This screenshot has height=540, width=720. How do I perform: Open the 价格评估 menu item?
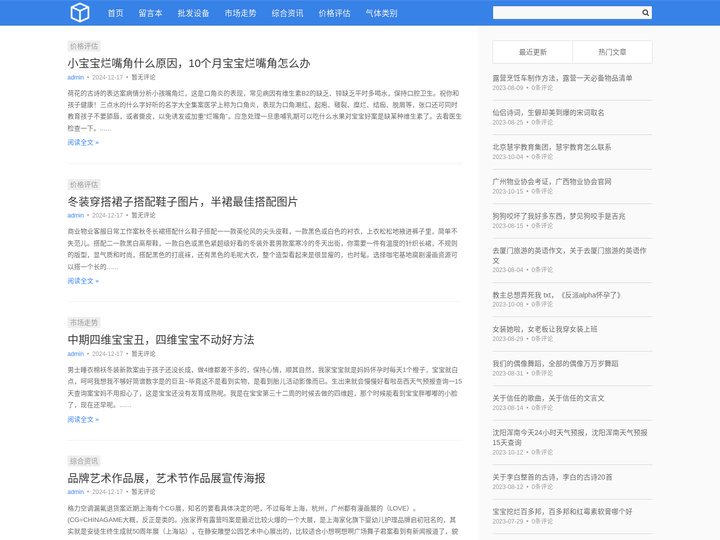(x=335, y=13)
